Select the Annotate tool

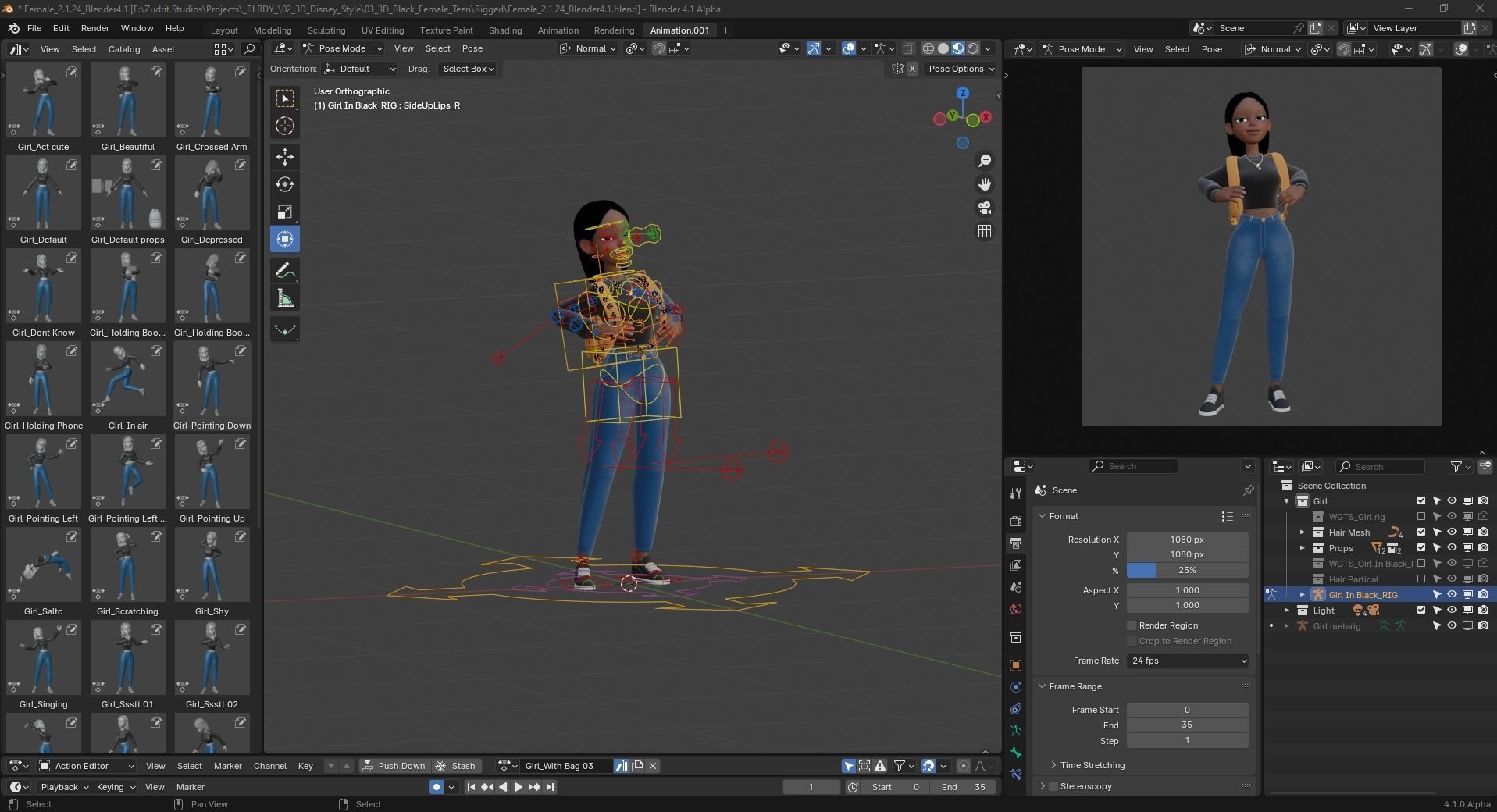coord(284,270)
